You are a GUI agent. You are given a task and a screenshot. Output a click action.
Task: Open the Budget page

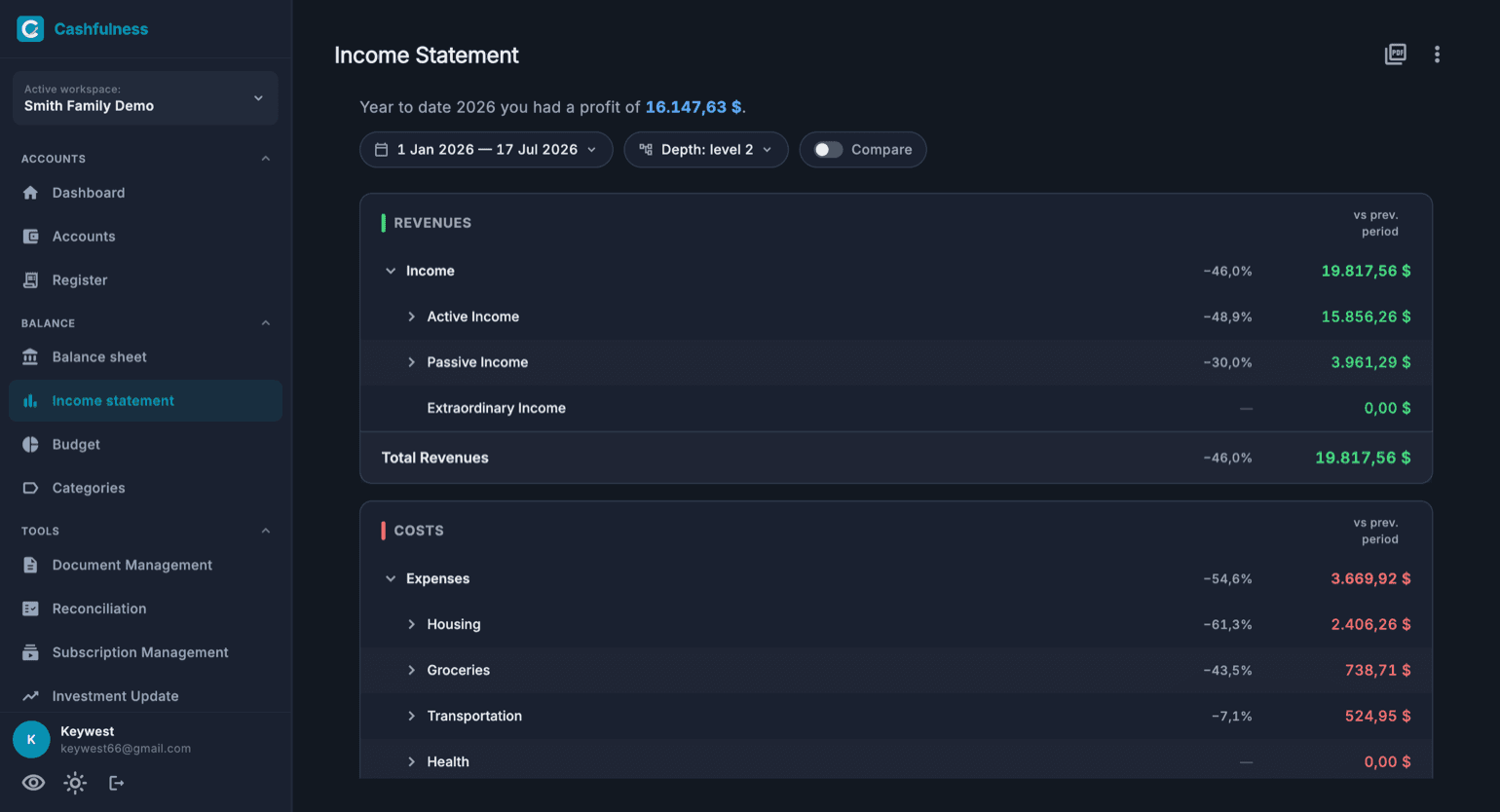click(x=145, y=444)
